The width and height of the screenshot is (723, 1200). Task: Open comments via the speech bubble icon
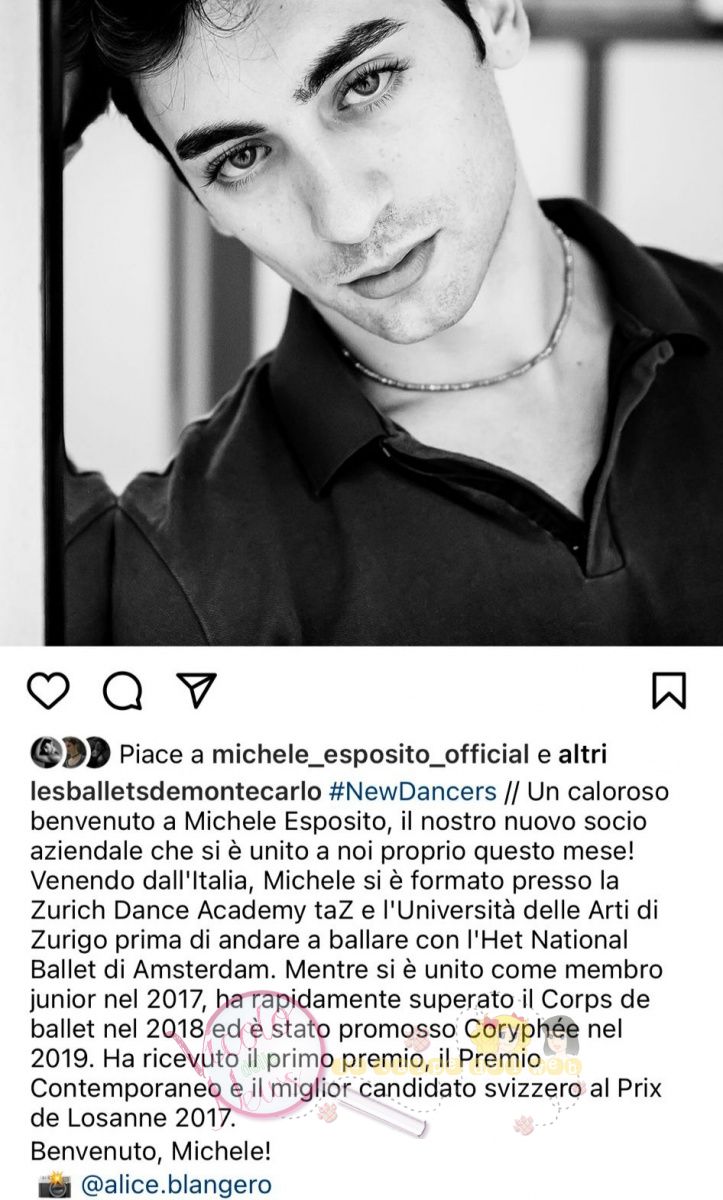pos(122,690)
